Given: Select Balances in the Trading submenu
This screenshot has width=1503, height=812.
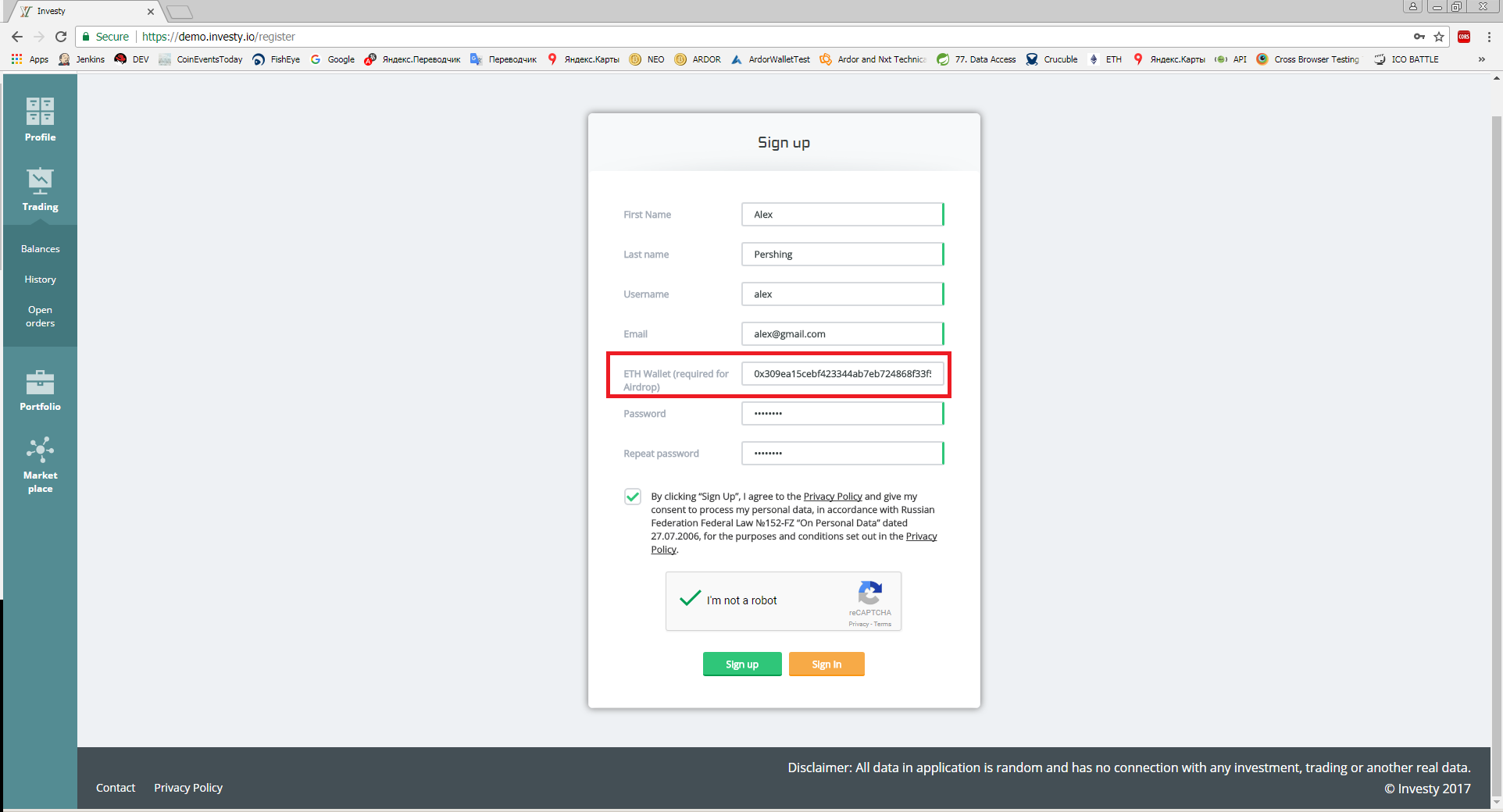Looking at the screenshot, I should [40, 249].
